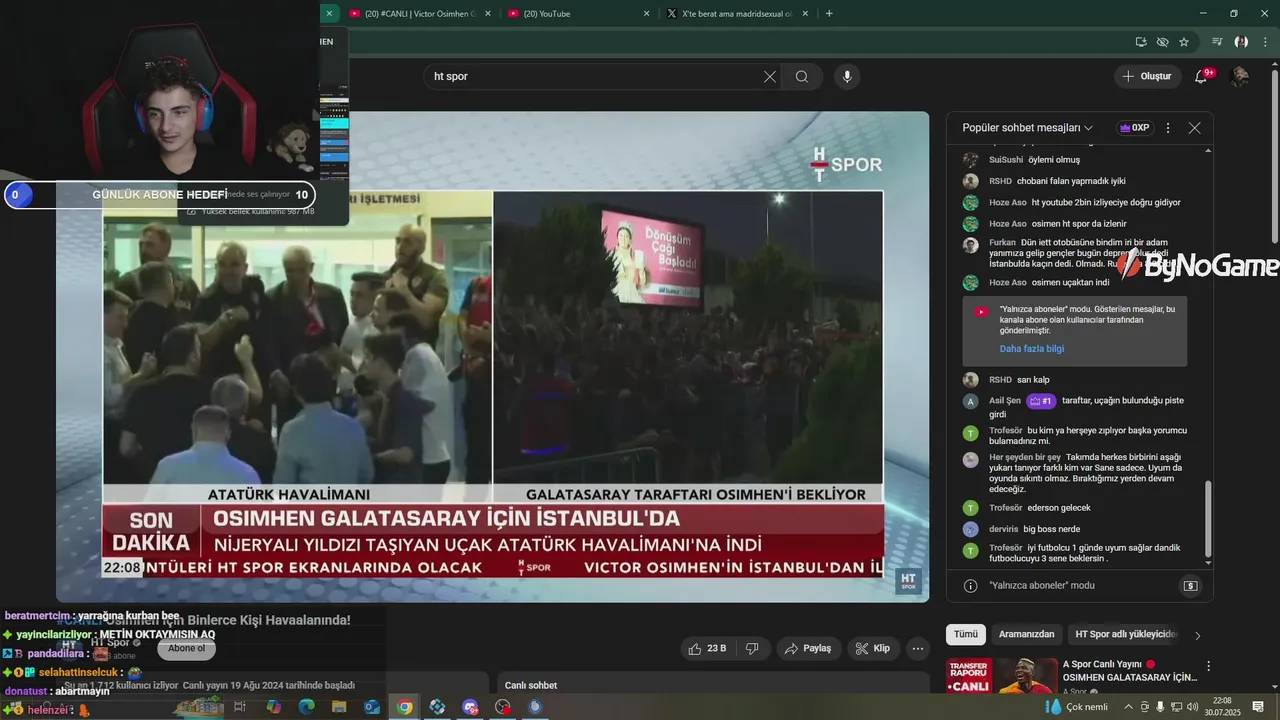
Task: Click chat message 'big boss nerde'
Action: 1052,529
